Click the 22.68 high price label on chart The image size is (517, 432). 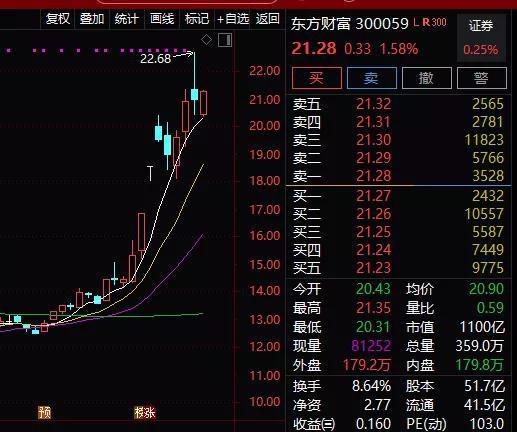tap(155, 59)
